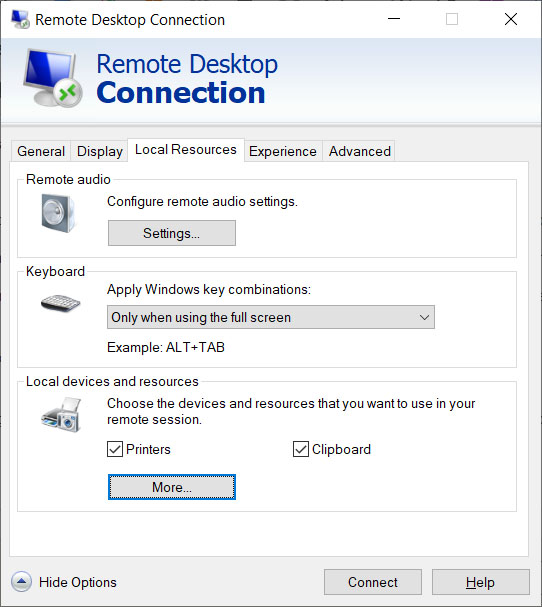Open Help button
Screen dimensions: 542x607
[x=480, y=582]
